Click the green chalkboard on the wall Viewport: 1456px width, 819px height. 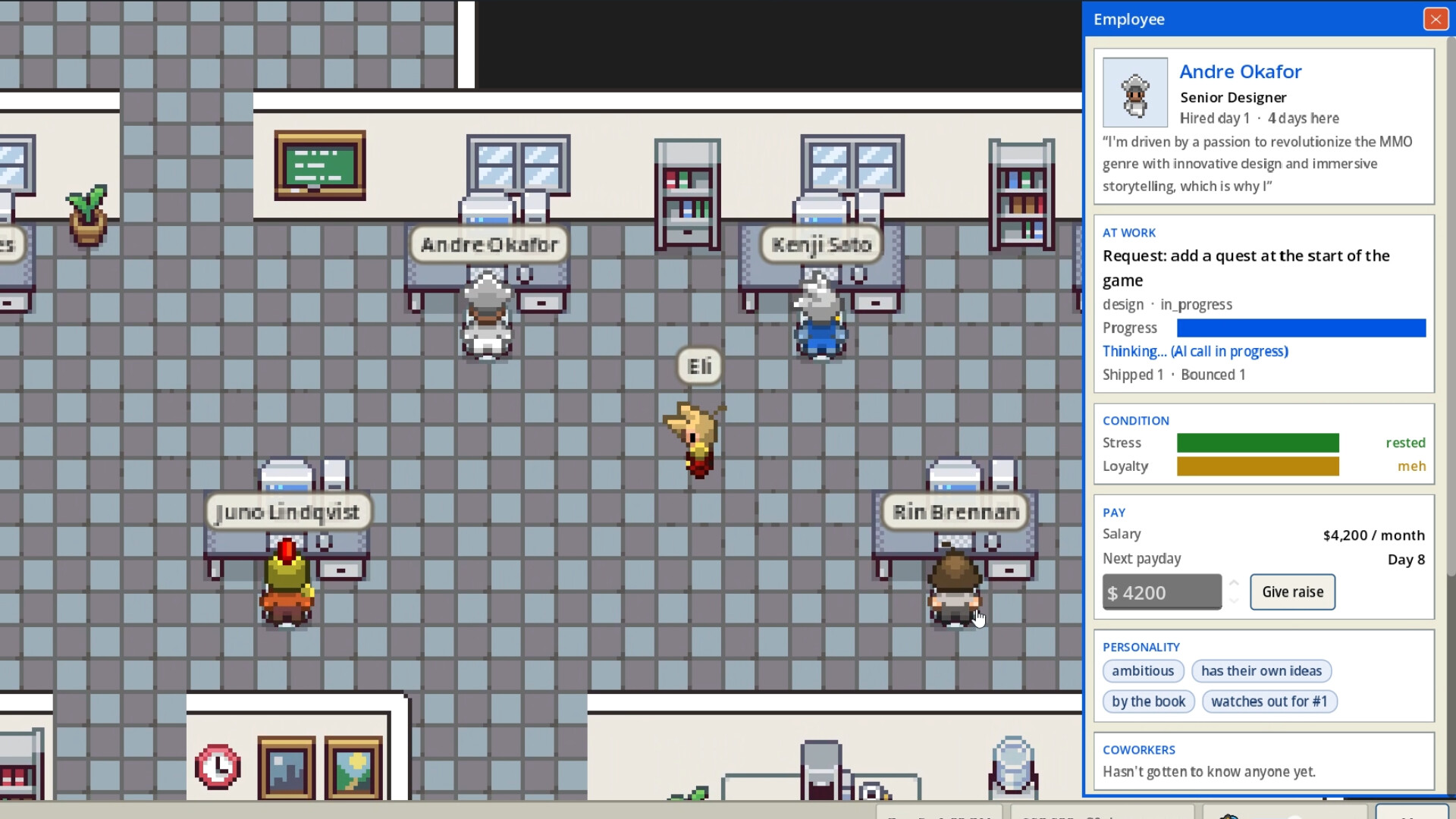coord(319,165)
